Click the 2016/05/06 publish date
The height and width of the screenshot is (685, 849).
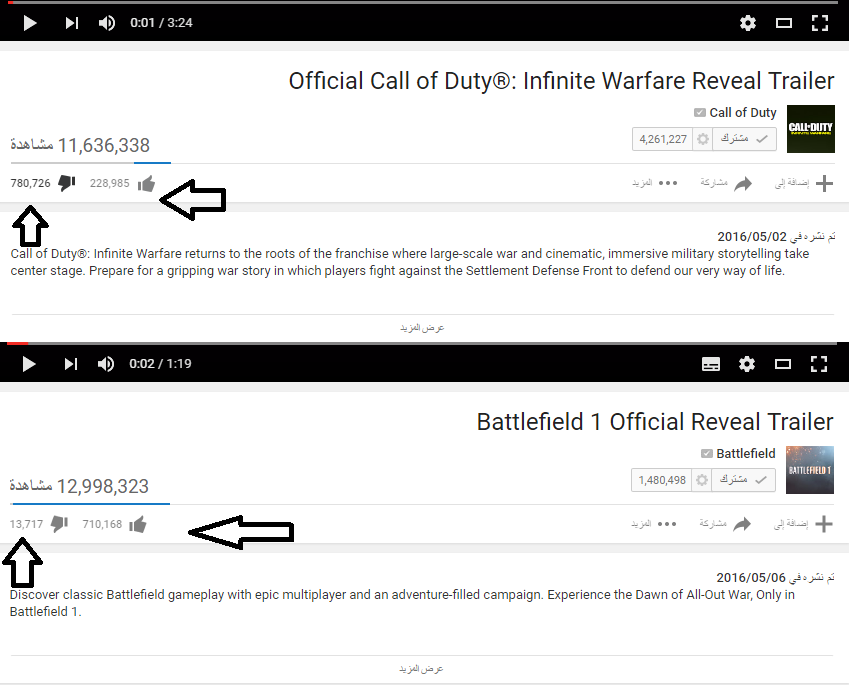pyautogui.click(x=750, y=578)
